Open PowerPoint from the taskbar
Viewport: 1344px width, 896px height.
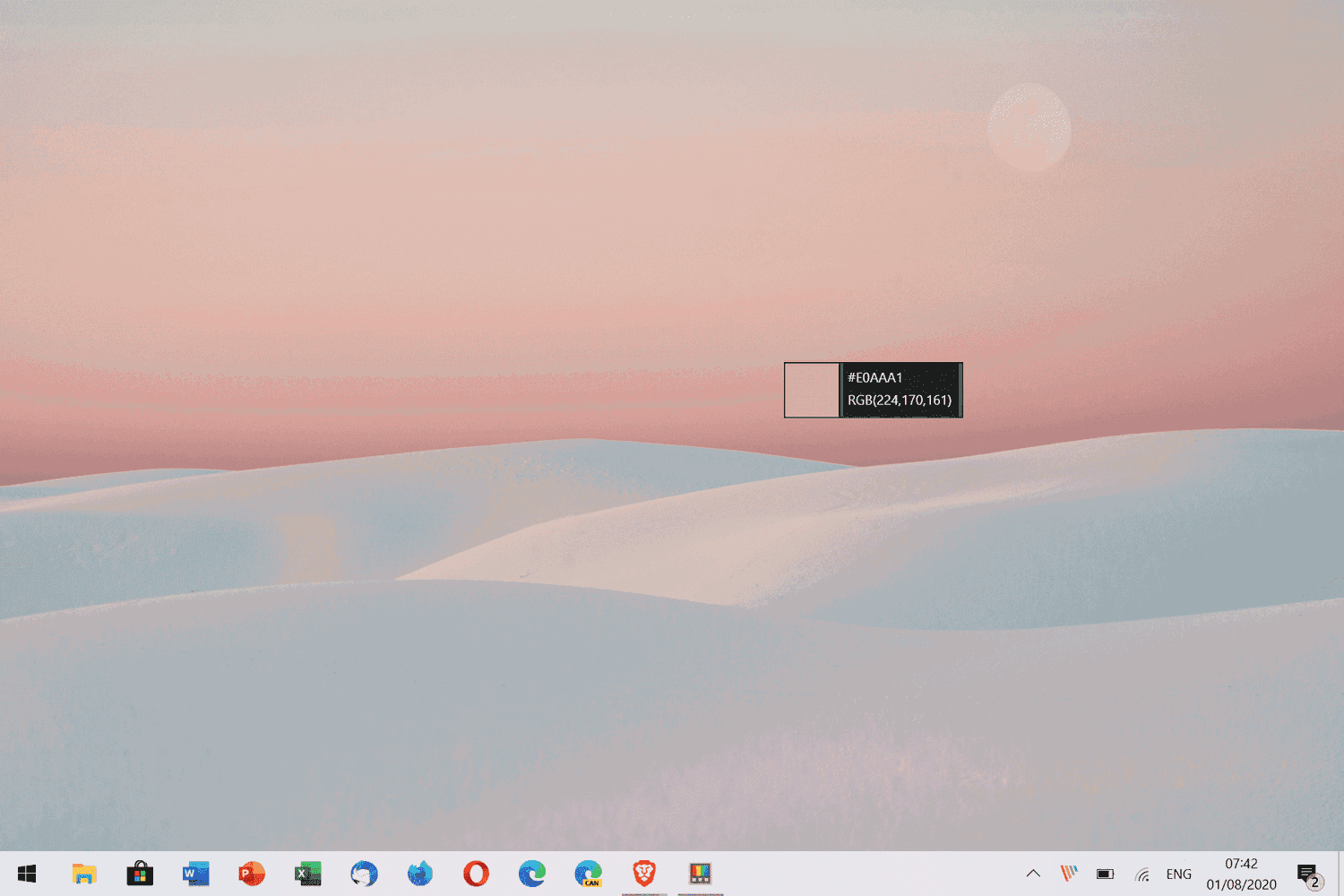coord(252,874)
